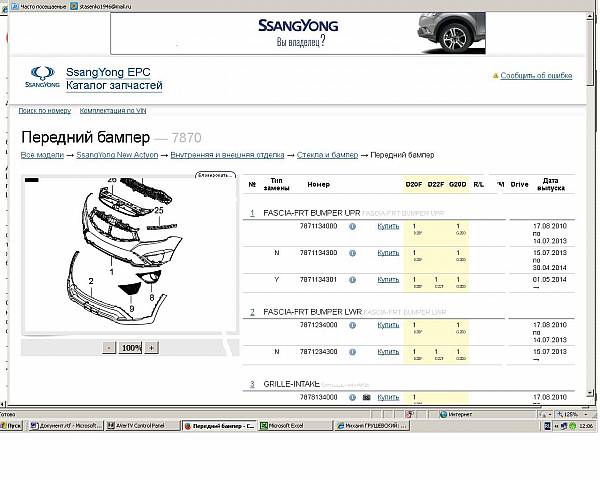Switch to AverTV Control Panel taskbar button
Screen dimensions: 600x480
click(x=142, y=426)
